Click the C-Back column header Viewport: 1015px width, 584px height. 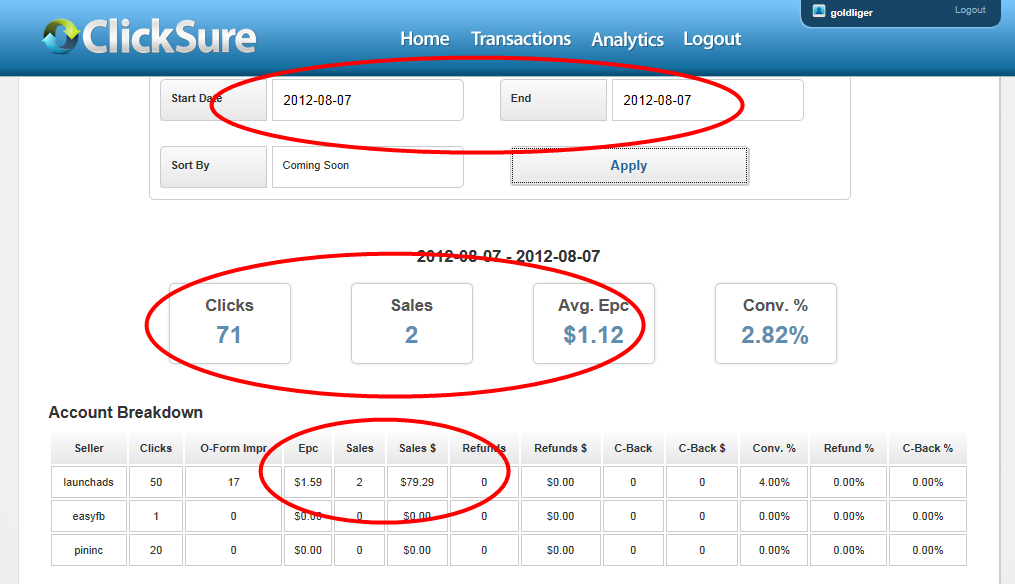click(x=633, y=448)
